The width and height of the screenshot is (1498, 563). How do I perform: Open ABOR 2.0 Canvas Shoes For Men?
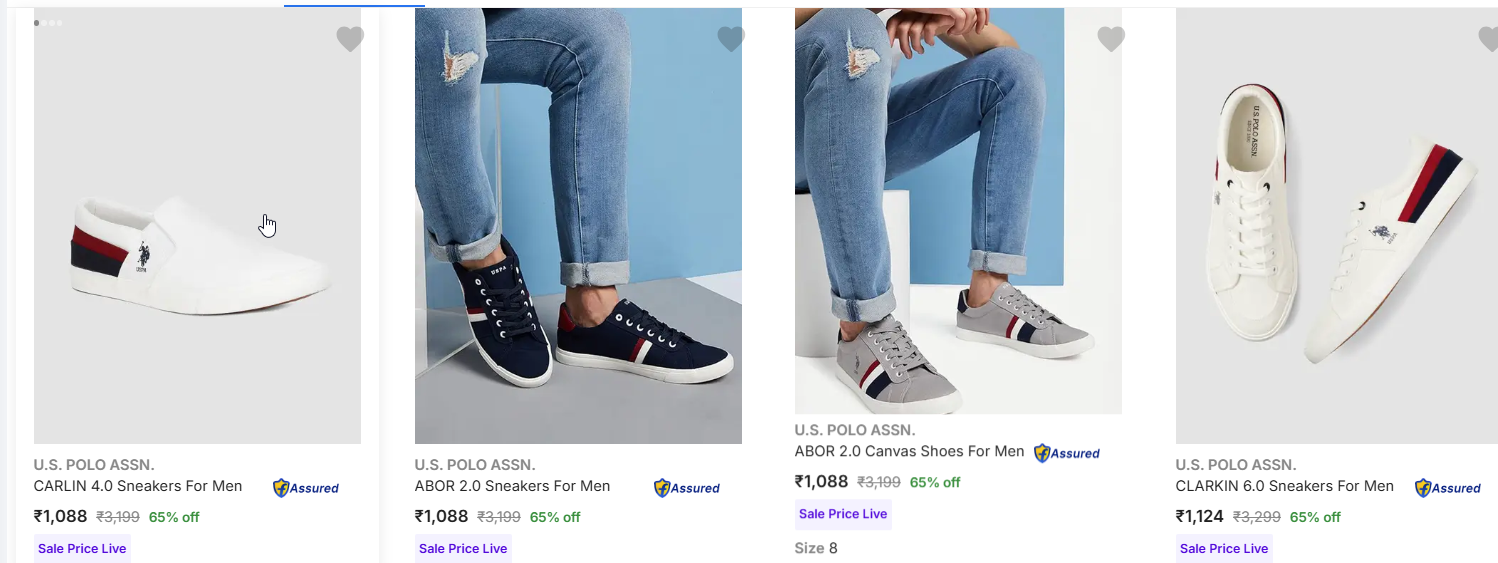909,451
